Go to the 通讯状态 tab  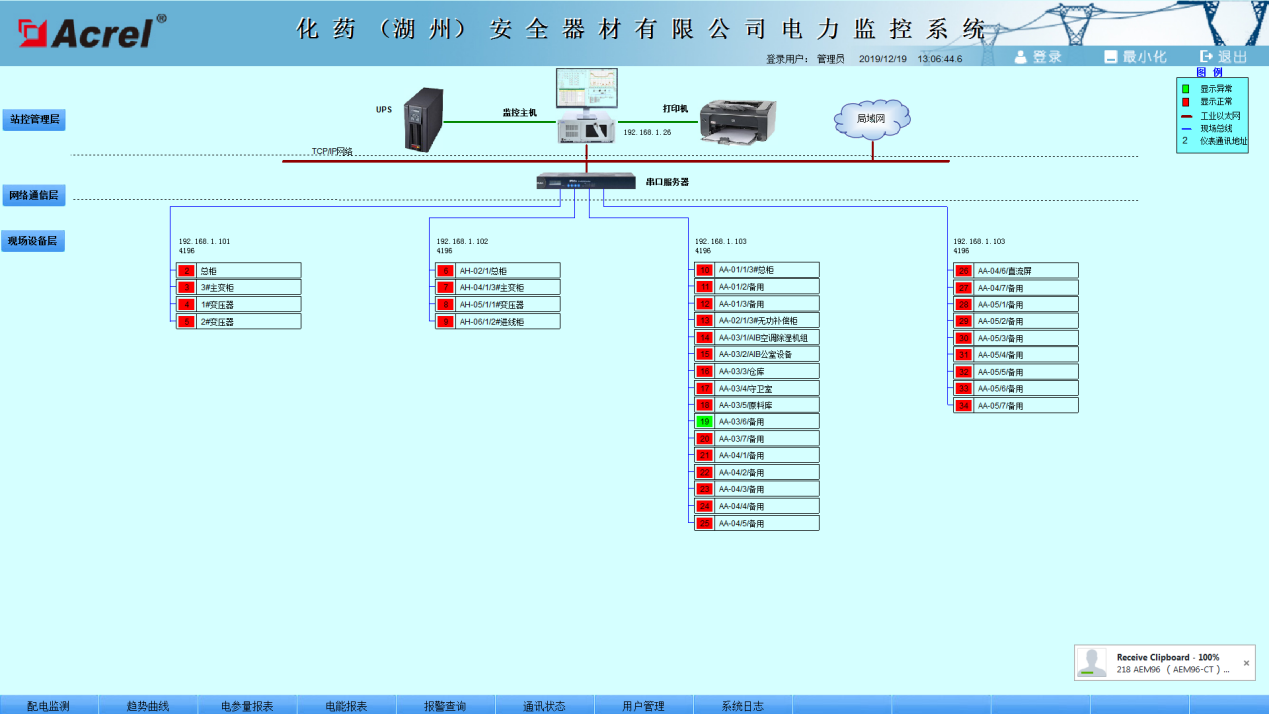[x=544, y=705]
